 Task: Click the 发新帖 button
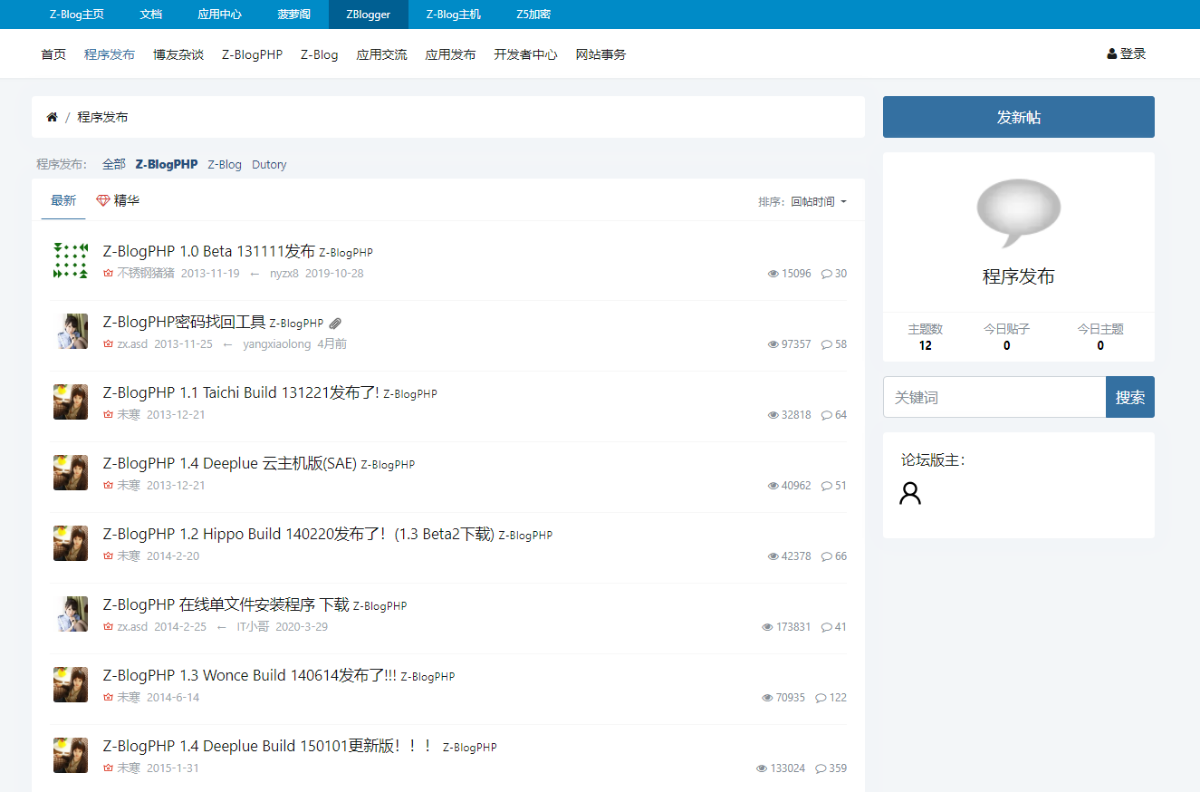(1018, 117)
